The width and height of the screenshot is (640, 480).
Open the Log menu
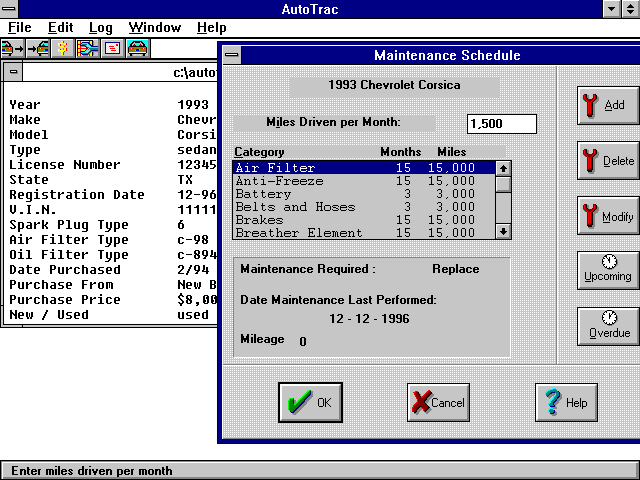(x=100, y=27)
